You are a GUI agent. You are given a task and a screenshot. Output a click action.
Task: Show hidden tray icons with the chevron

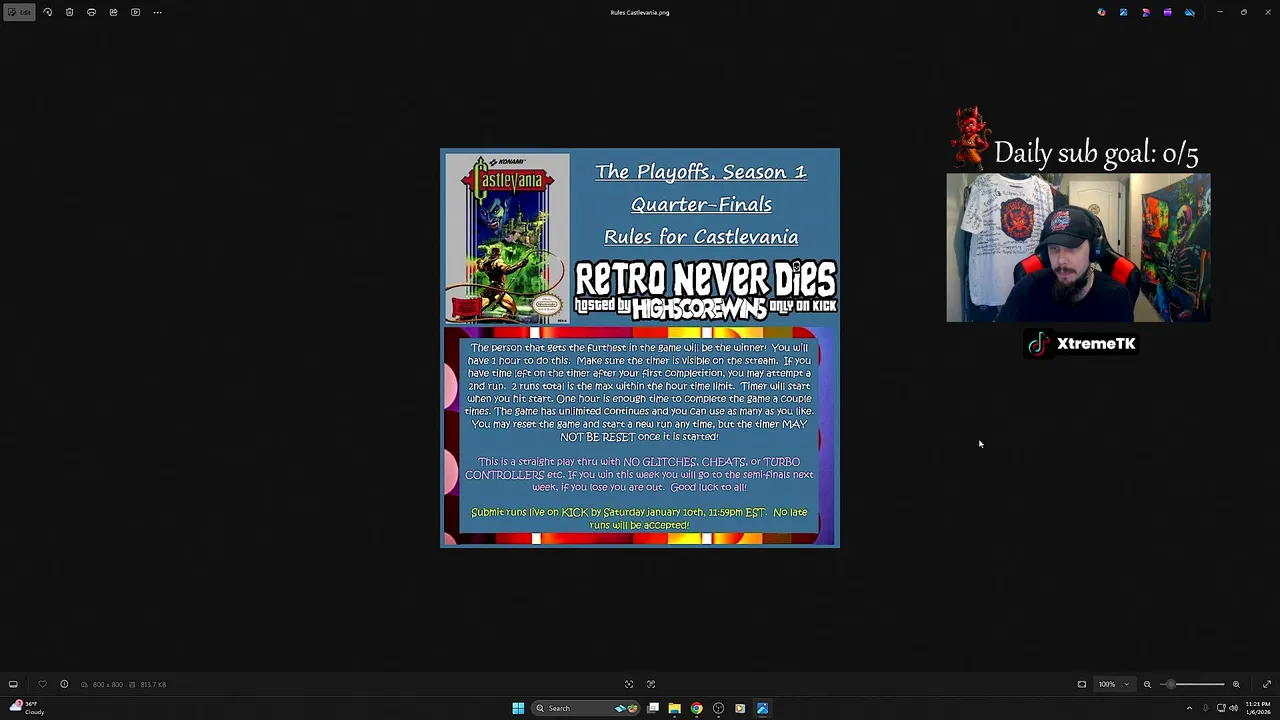(1189, 708)
